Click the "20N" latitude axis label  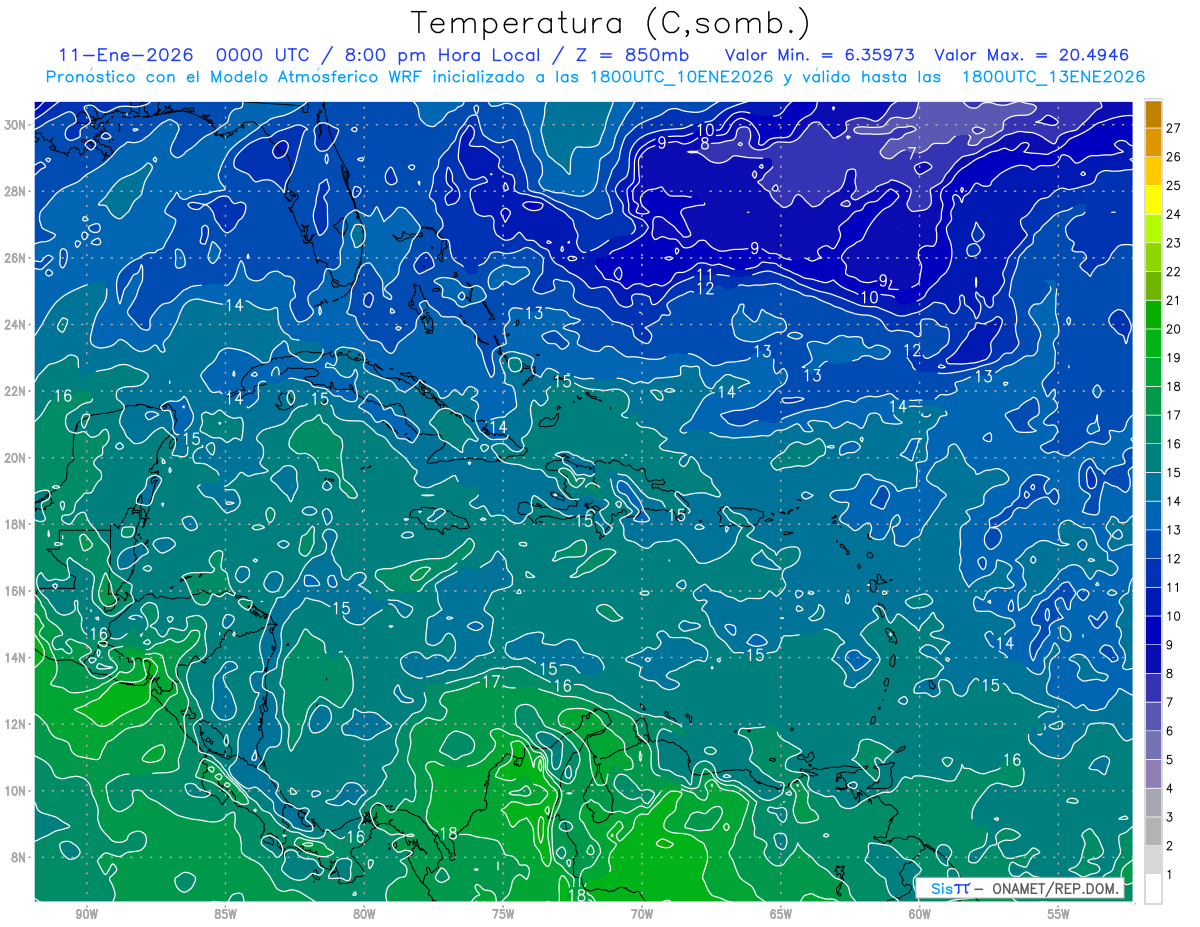point(17,458)
